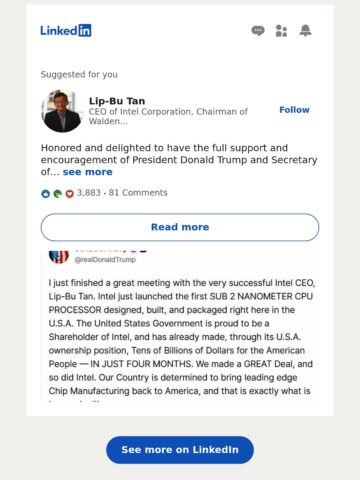Open the @realDonaldTrump handle
The width and height of the screenshot is (360, 480).
(105, 259)
